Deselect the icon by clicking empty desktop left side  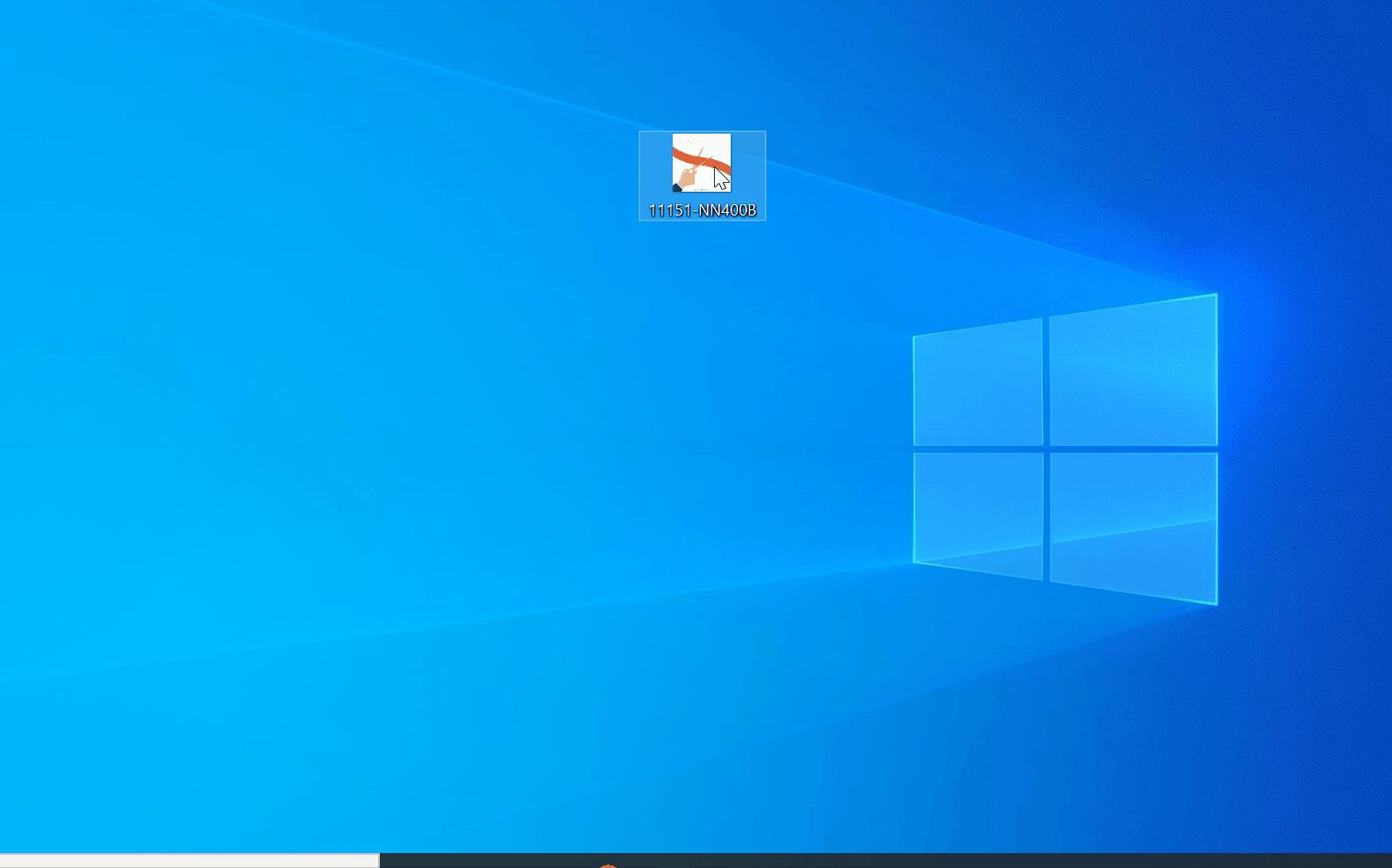(x=264, y=440)
